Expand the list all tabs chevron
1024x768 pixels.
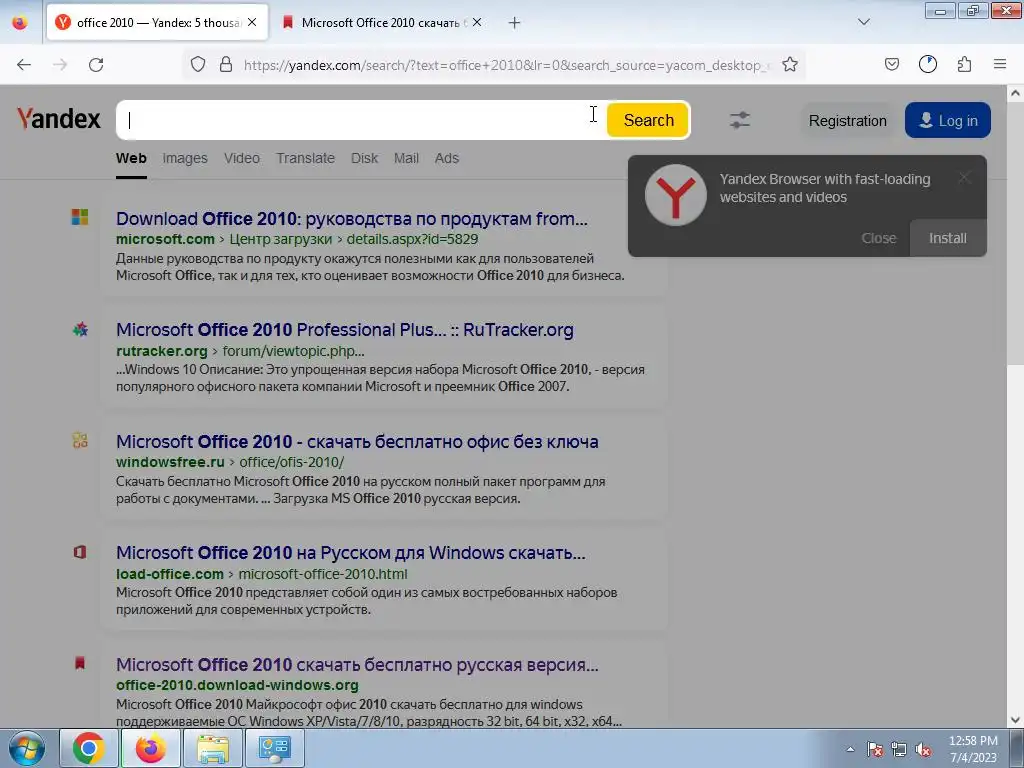(x=863, y=22)
